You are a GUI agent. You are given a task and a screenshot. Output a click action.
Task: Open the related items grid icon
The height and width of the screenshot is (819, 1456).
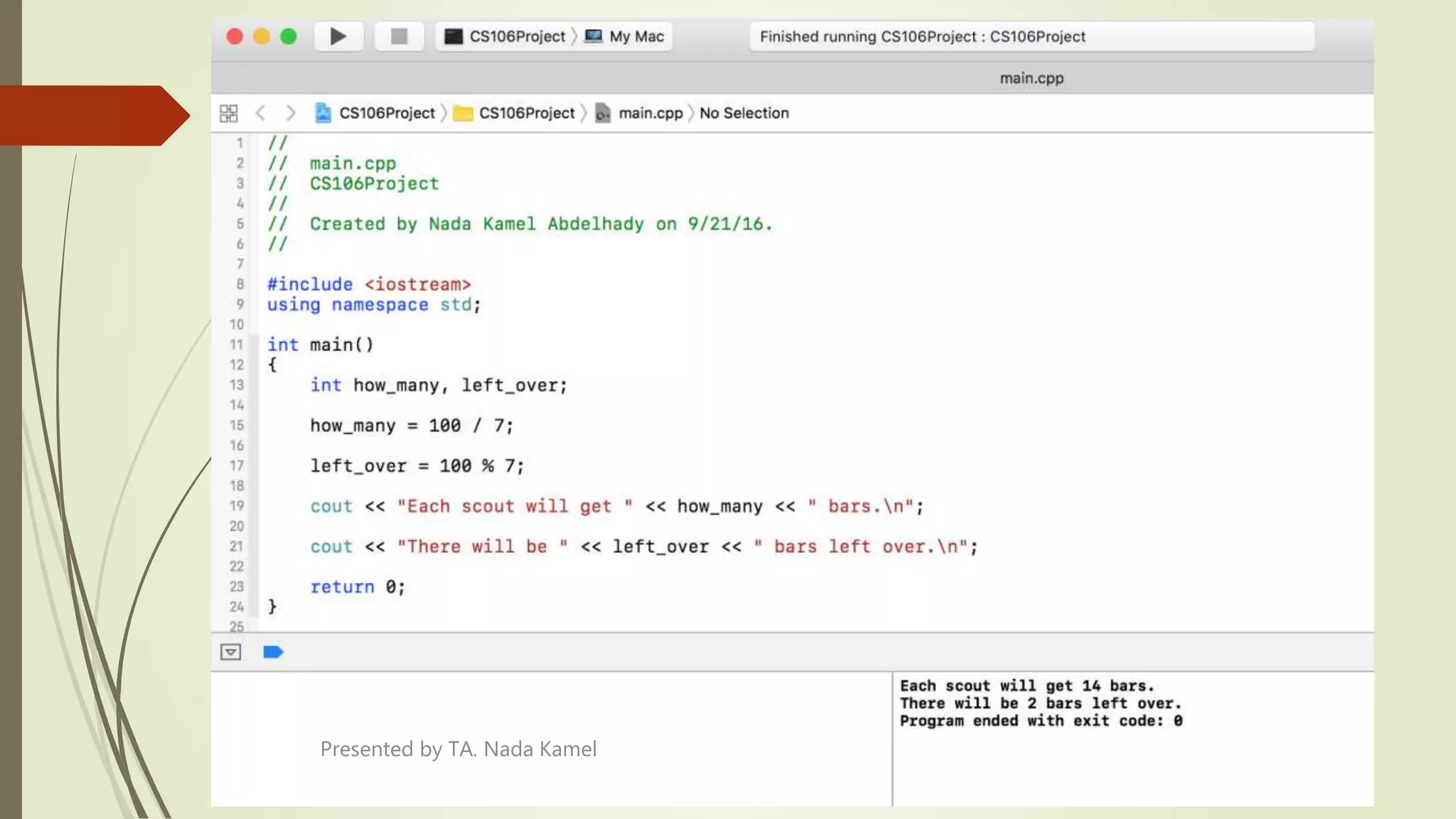tap(229, 113)
